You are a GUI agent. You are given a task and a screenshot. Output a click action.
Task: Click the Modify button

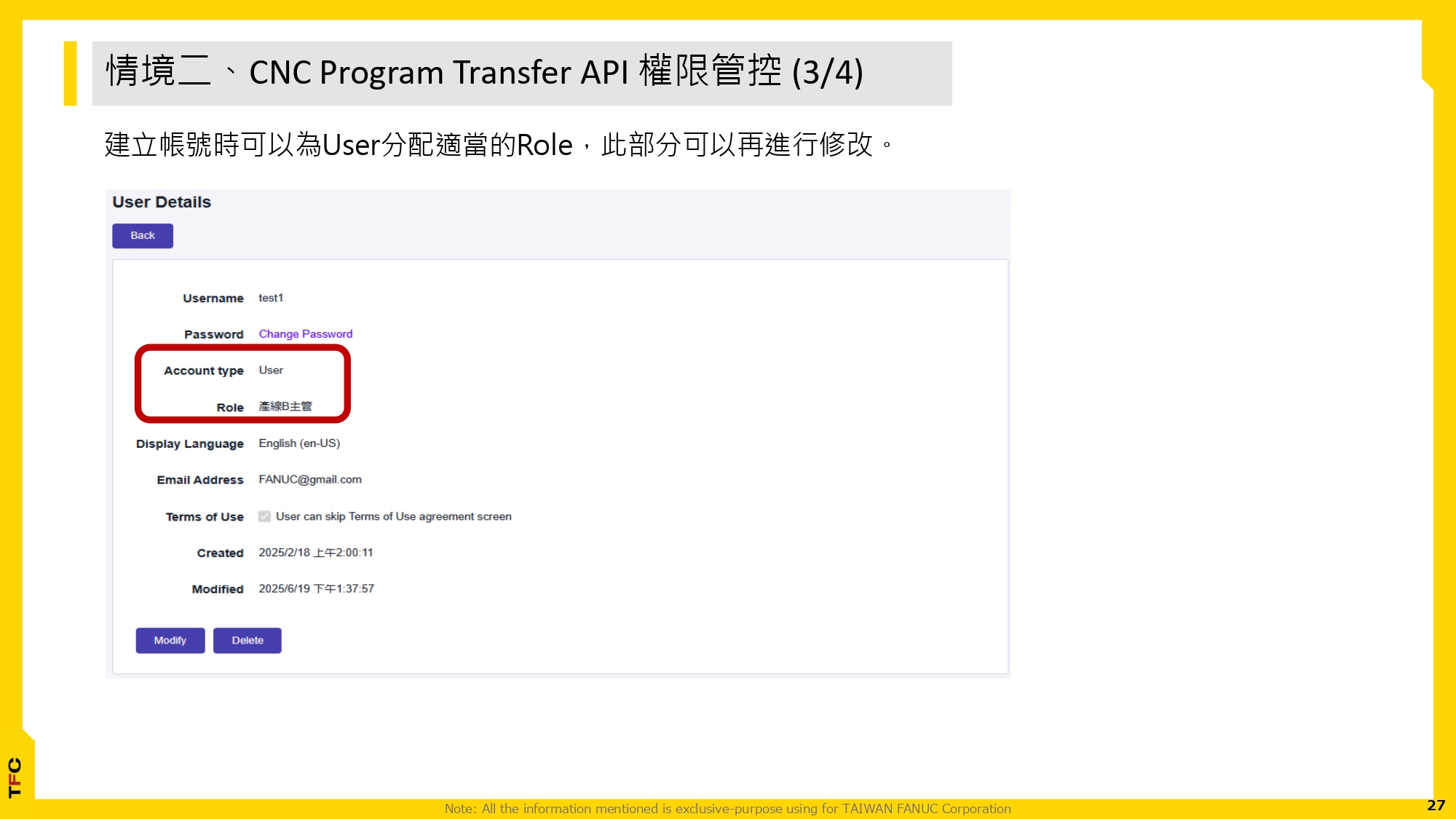pyautogui.click(x=170, y=640)
